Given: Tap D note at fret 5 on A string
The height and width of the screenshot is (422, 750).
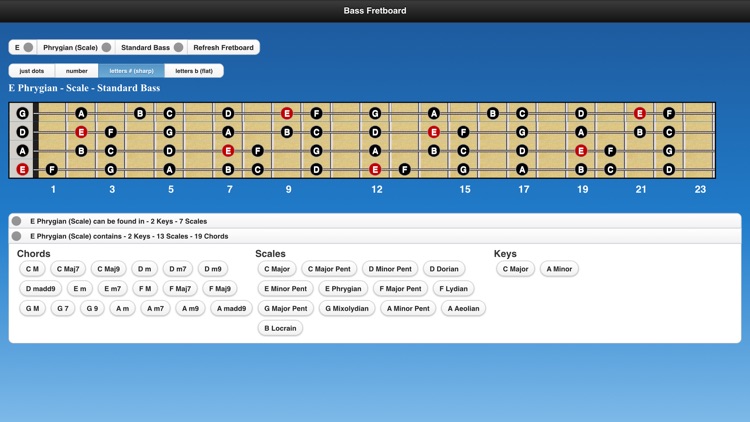Looking at the screenshot, I should coord(169,151).
